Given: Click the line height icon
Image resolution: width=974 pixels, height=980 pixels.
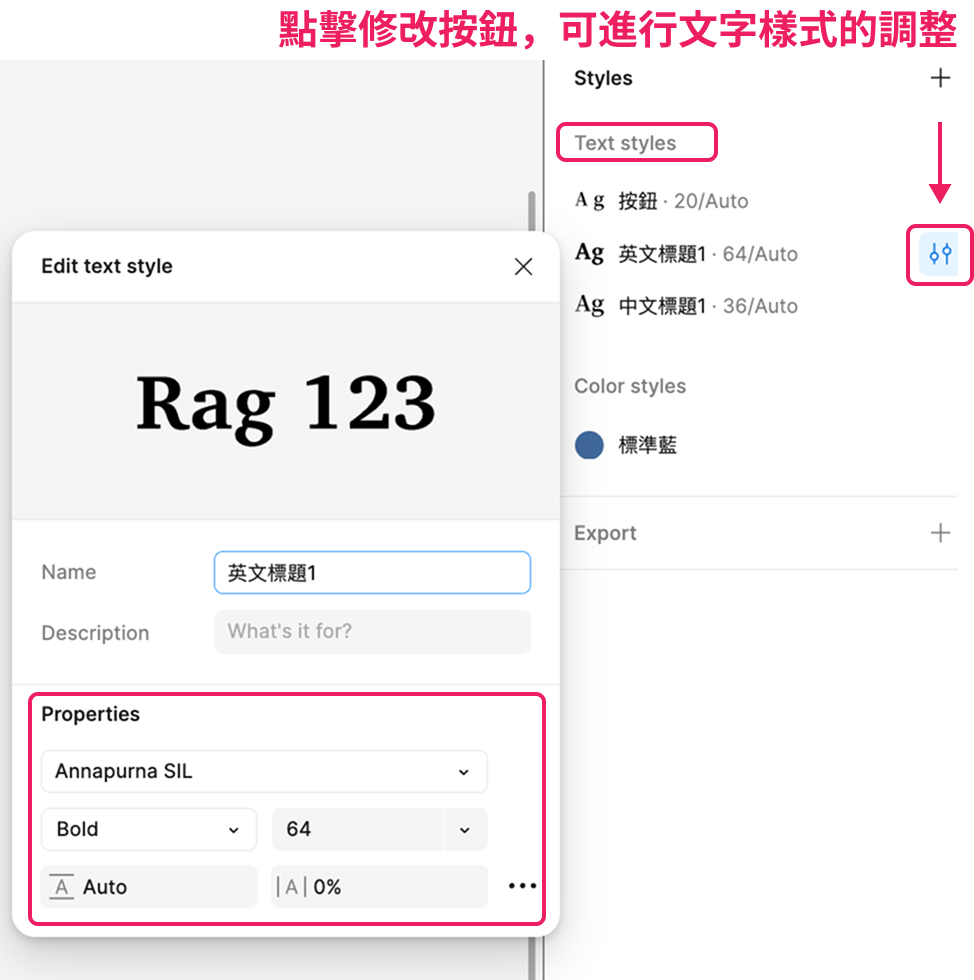Looking at the screenshot, I should point(62,887).
